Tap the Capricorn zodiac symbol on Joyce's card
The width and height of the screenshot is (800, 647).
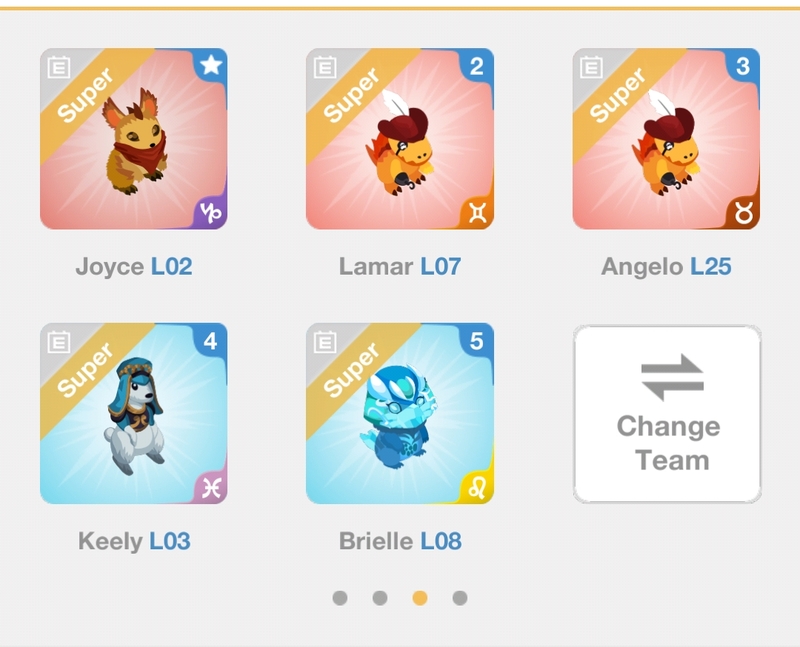pyautogui.click(x=211, y=213)
